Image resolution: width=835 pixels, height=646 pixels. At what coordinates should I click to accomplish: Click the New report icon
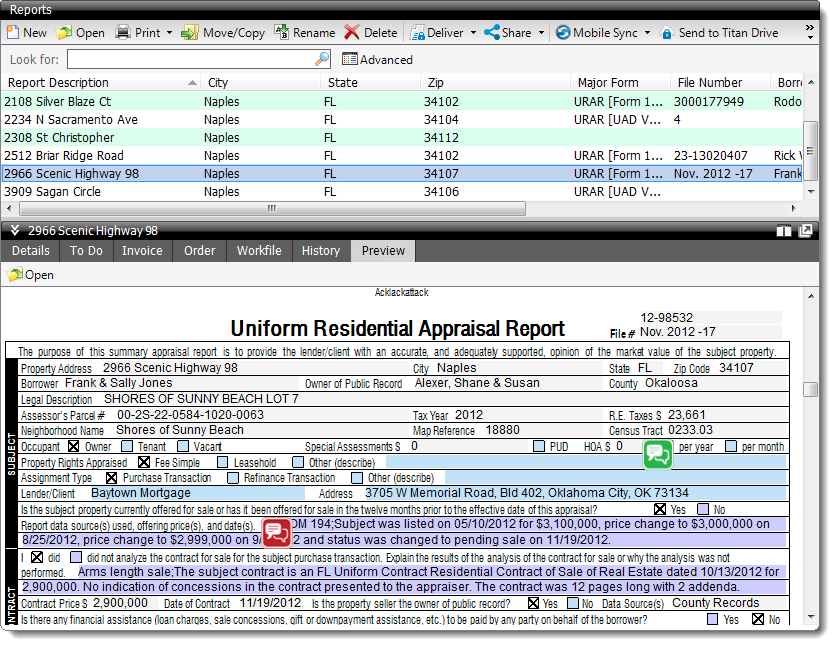[x=12, y=33]
